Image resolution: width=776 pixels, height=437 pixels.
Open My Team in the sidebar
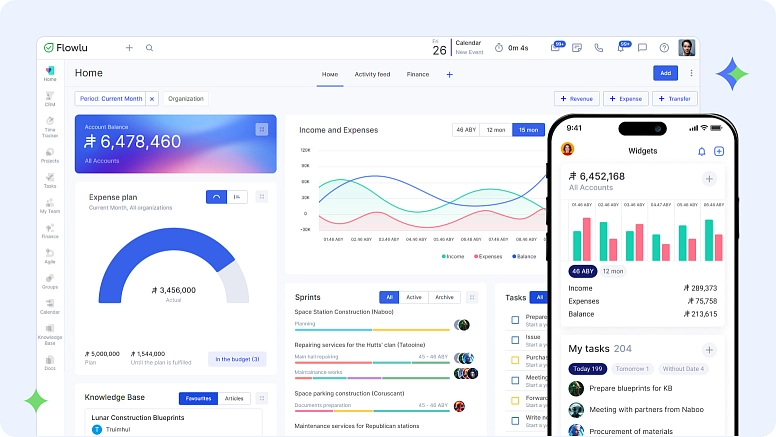(x=50, y=206)
